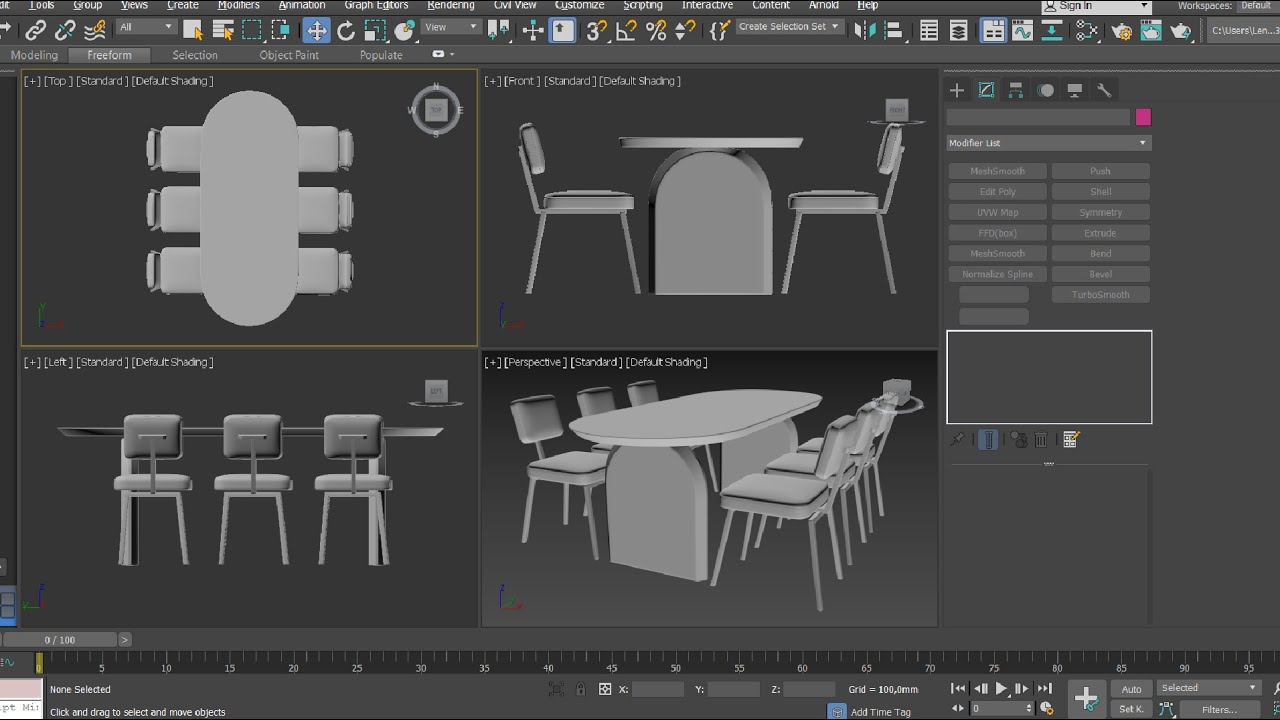Toggle Spinner Snap on main toolbar

[685, 31]
